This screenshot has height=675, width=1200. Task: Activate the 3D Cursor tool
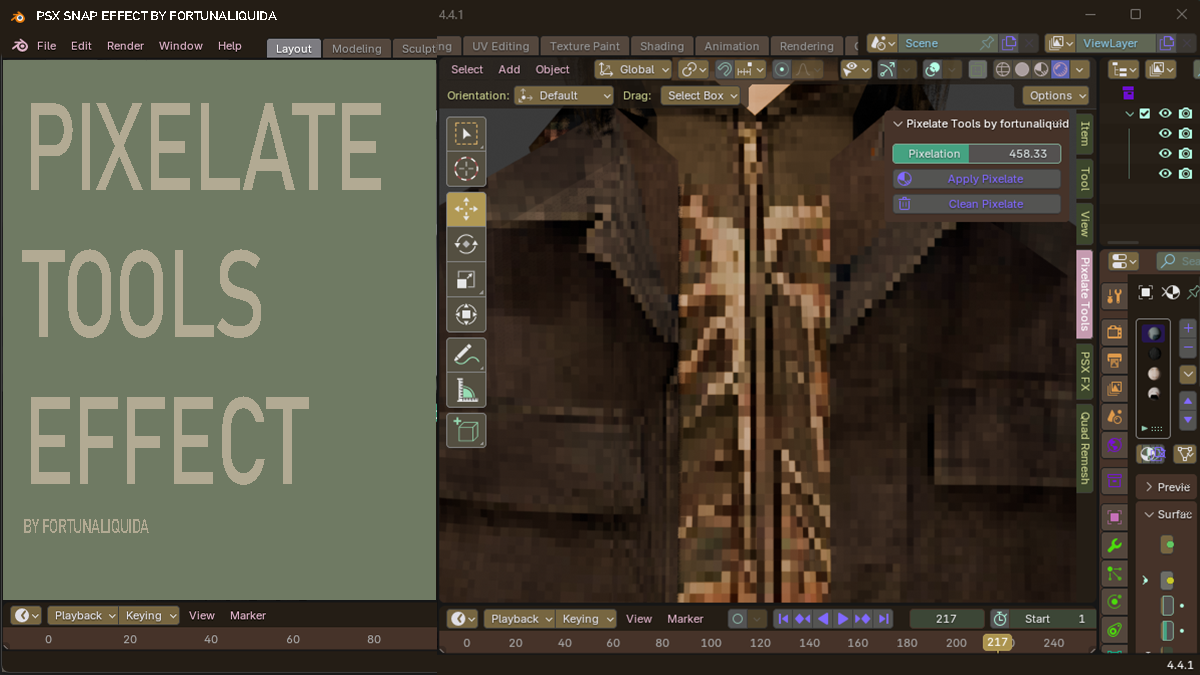pyautogui.click(x=466, y=169)
